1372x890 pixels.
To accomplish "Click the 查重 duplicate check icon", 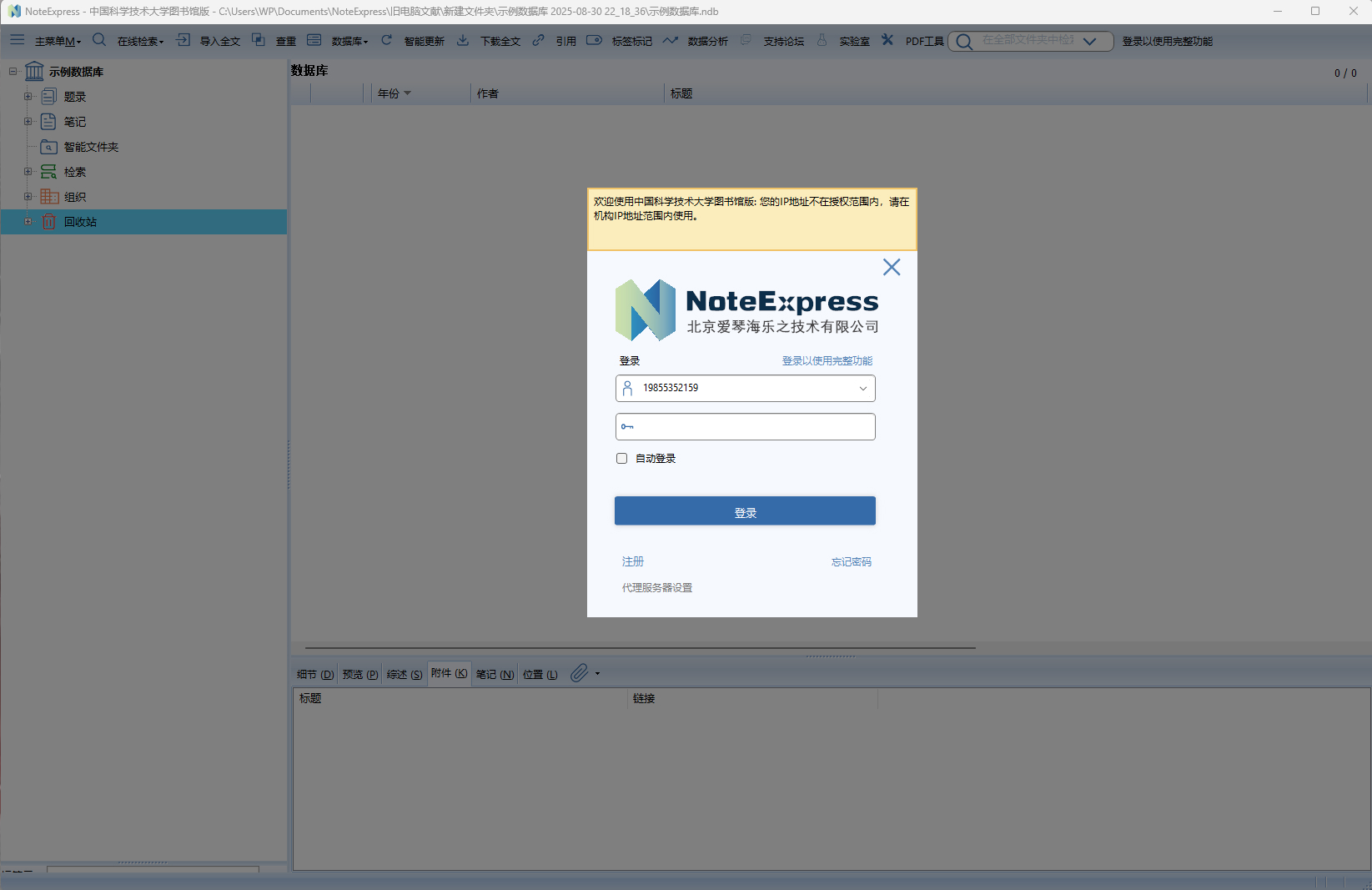I will tap(259, 40).
